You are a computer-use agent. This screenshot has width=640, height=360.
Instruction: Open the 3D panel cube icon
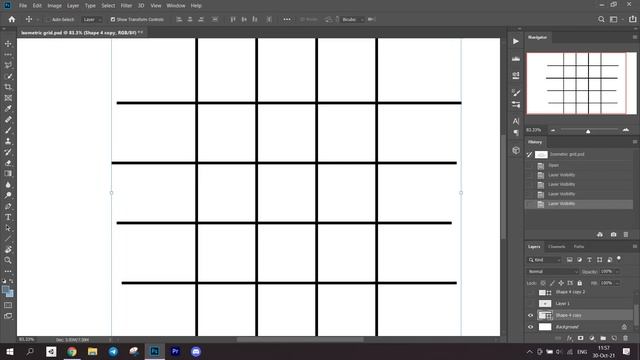(516, 150)
